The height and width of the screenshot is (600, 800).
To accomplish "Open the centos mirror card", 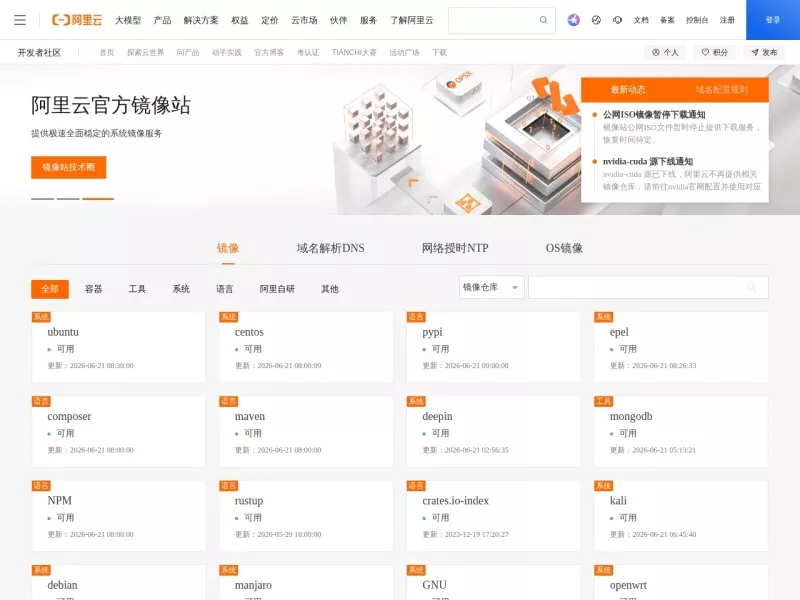I will tap(306, 347).
